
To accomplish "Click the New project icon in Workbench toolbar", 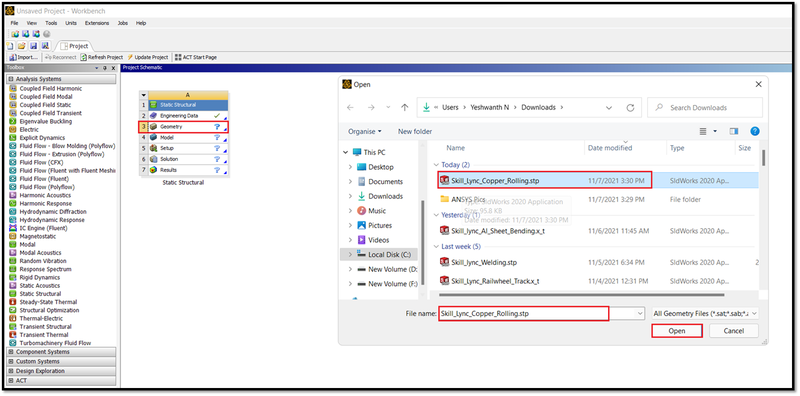I will pos(10,46).
